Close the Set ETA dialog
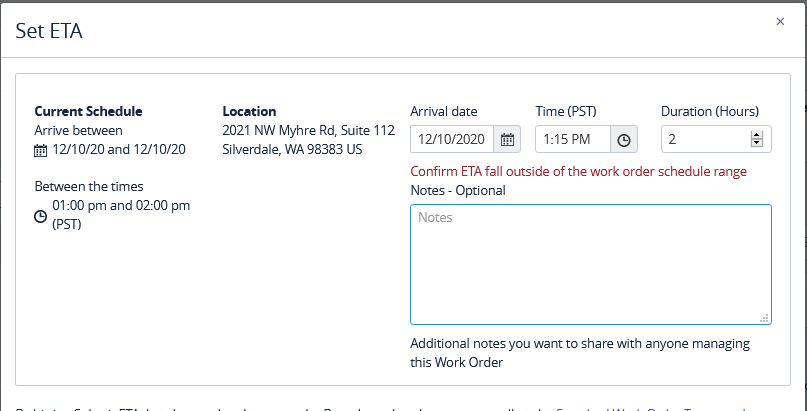 (780, 22)
